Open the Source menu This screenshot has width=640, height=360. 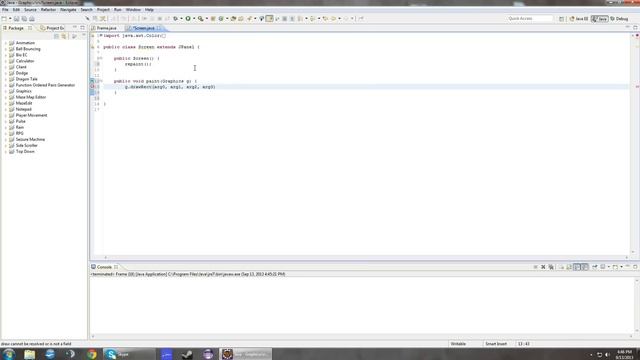30,9
